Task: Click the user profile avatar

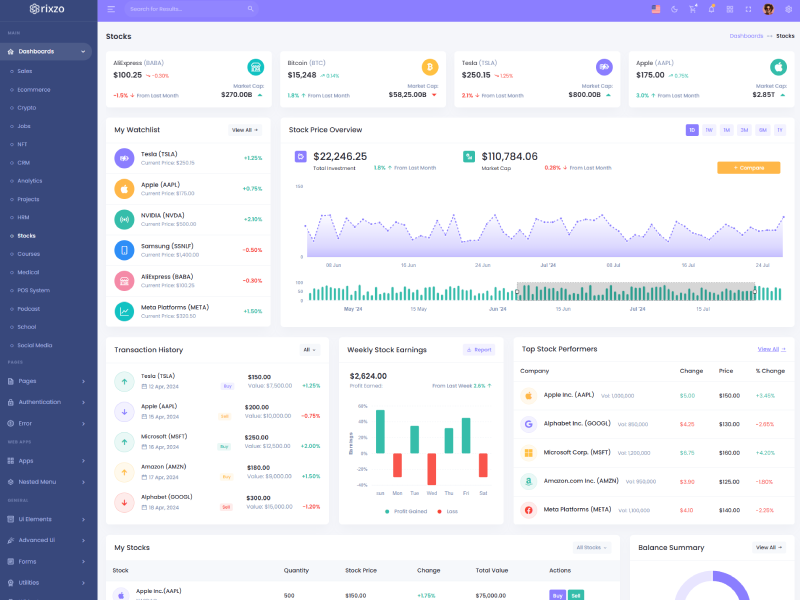Action: point(768,9)
